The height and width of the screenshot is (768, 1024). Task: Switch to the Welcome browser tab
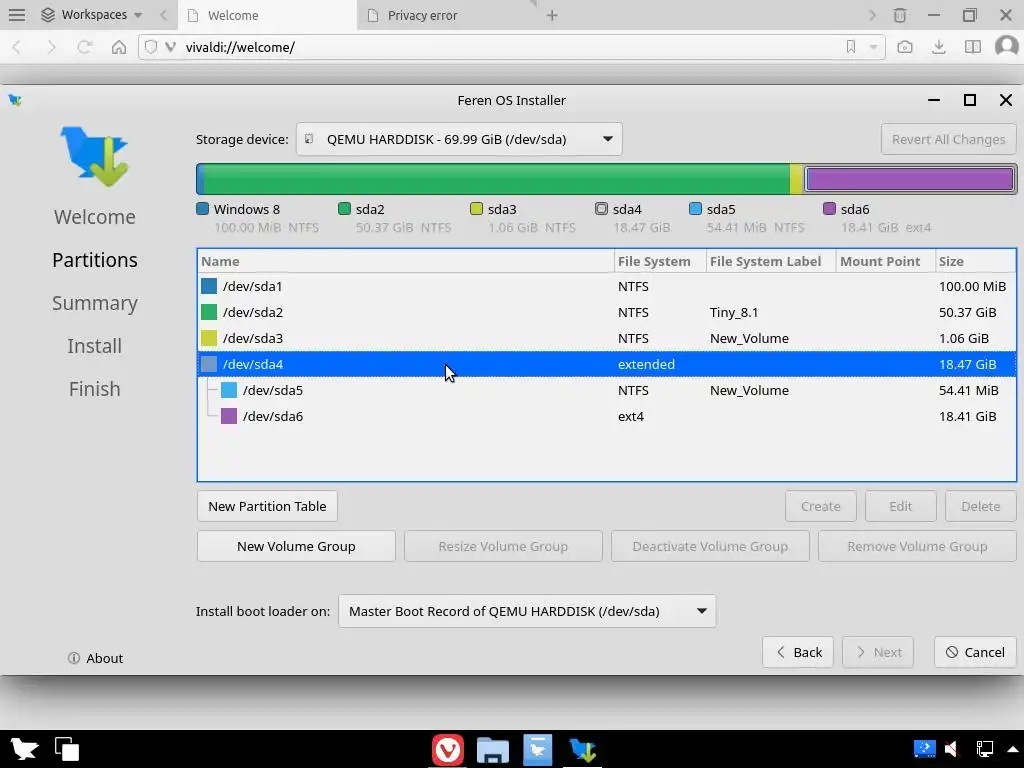(268, 15)
